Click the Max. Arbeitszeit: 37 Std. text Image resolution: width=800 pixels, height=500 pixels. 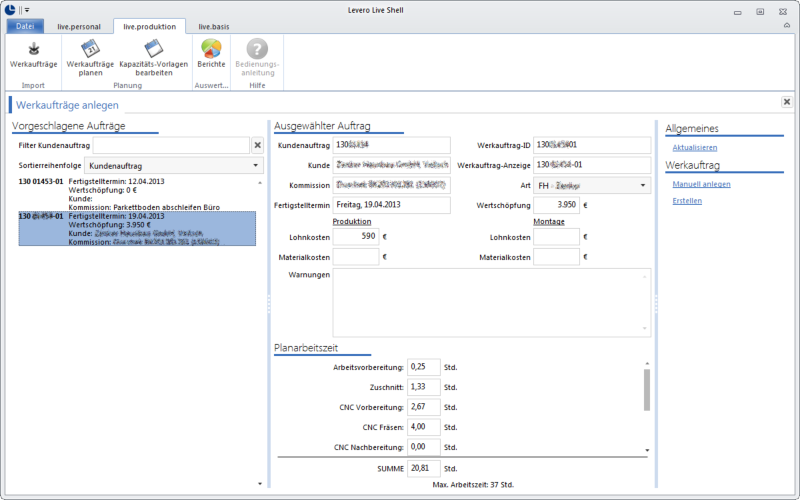473,485
